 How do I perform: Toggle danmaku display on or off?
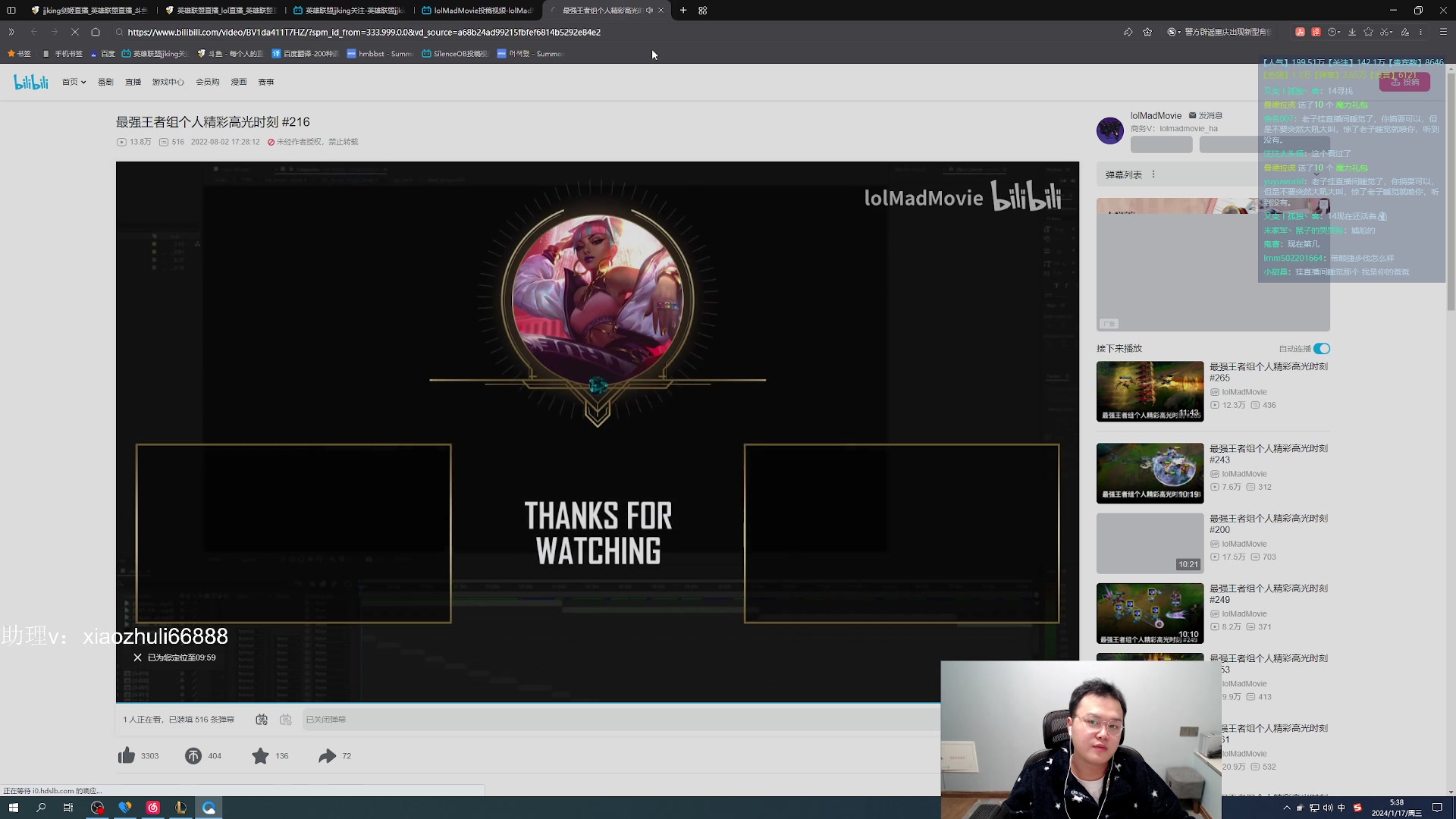click(262, 719)
